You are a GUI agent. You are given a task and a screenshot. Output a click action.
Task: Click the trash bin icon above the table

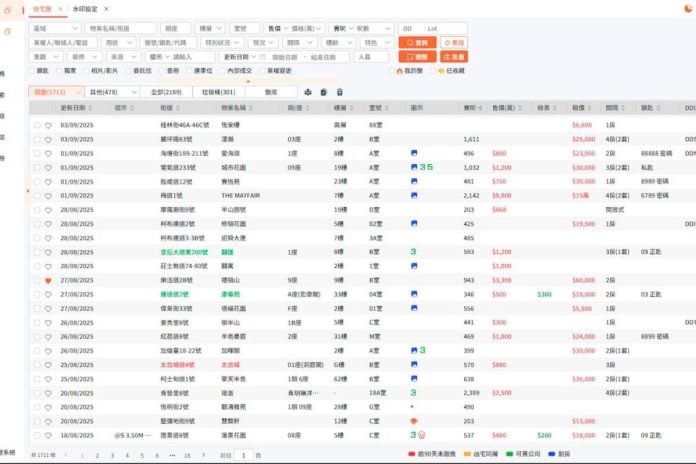point(340,92)
